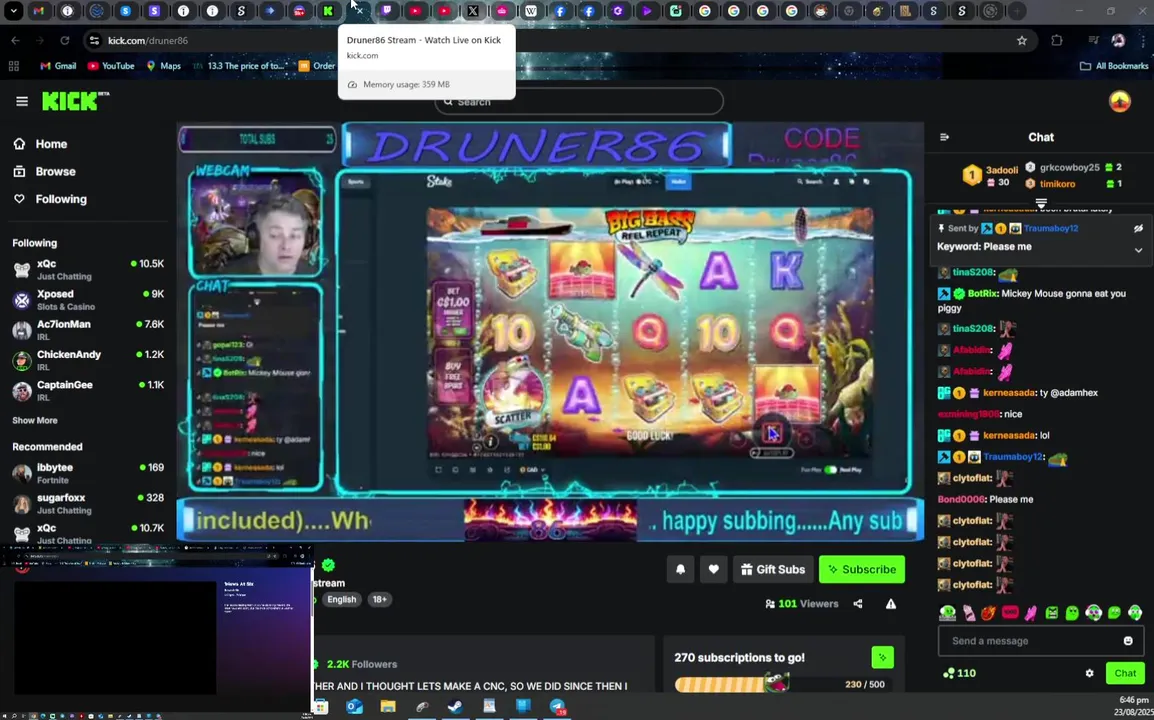1154x720 pixels.
Task: Open recommended channel ibbytee
Action: click(88, 473)
